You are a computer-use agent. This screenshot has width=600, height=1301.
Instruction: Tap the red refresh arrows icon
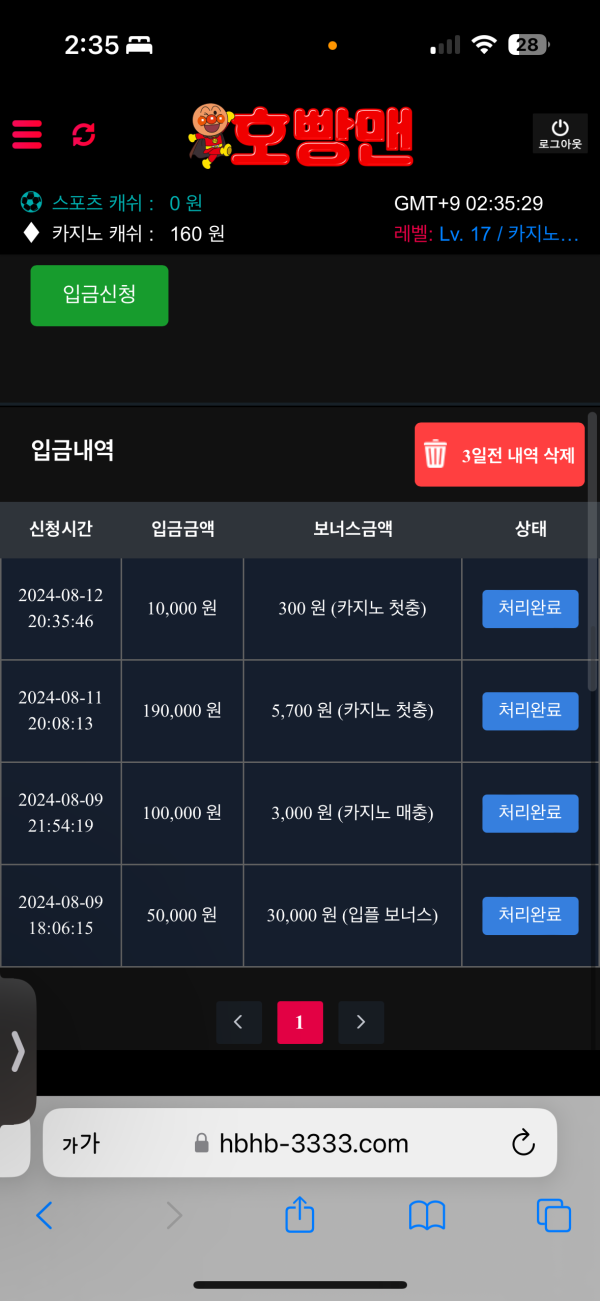pos(84,134)
